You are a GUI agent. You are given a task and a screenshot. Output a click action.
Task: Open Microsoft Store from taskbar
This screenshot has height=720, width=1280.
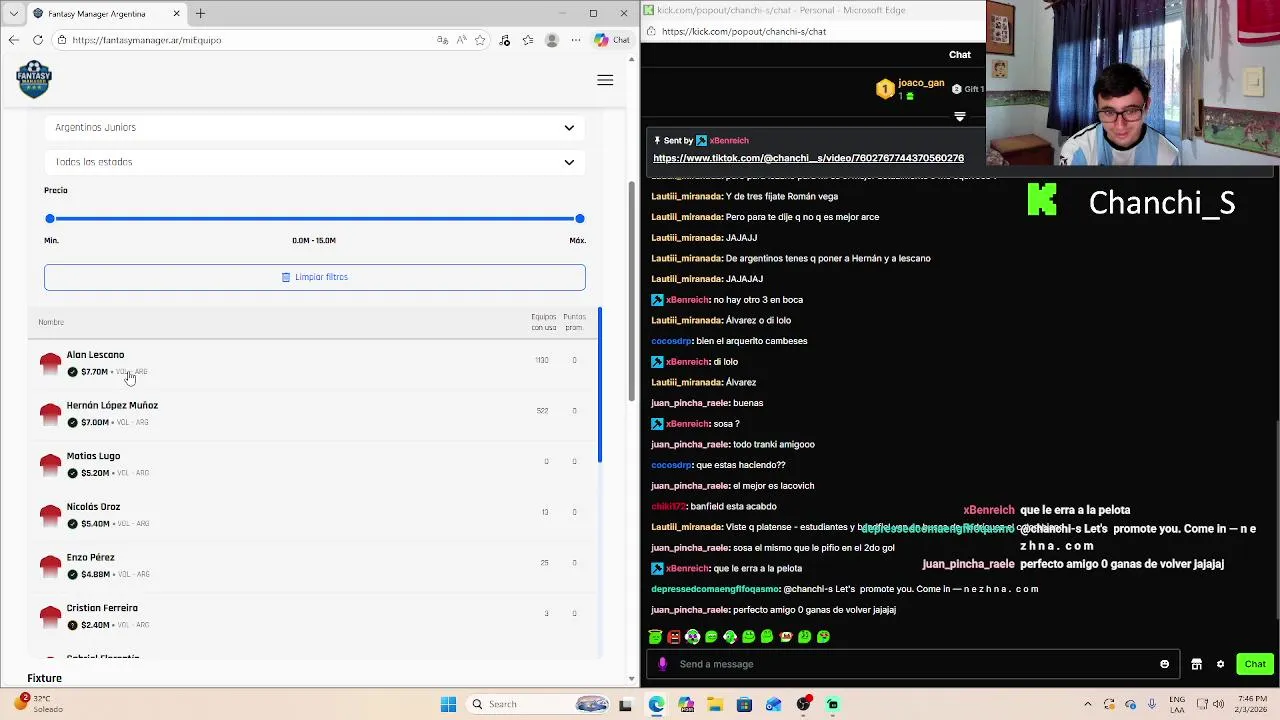point(744,704)
